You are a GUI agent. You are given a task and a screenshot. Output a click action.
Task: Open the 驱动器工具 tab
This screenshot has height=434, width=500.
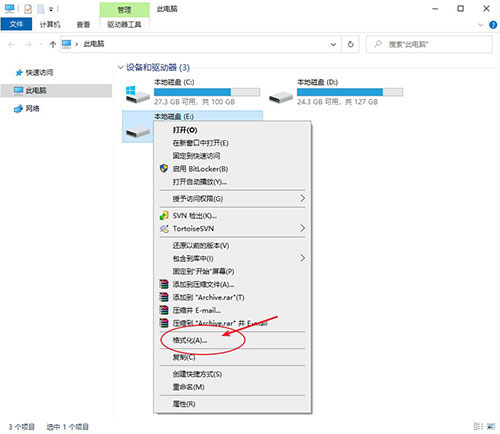124,24
